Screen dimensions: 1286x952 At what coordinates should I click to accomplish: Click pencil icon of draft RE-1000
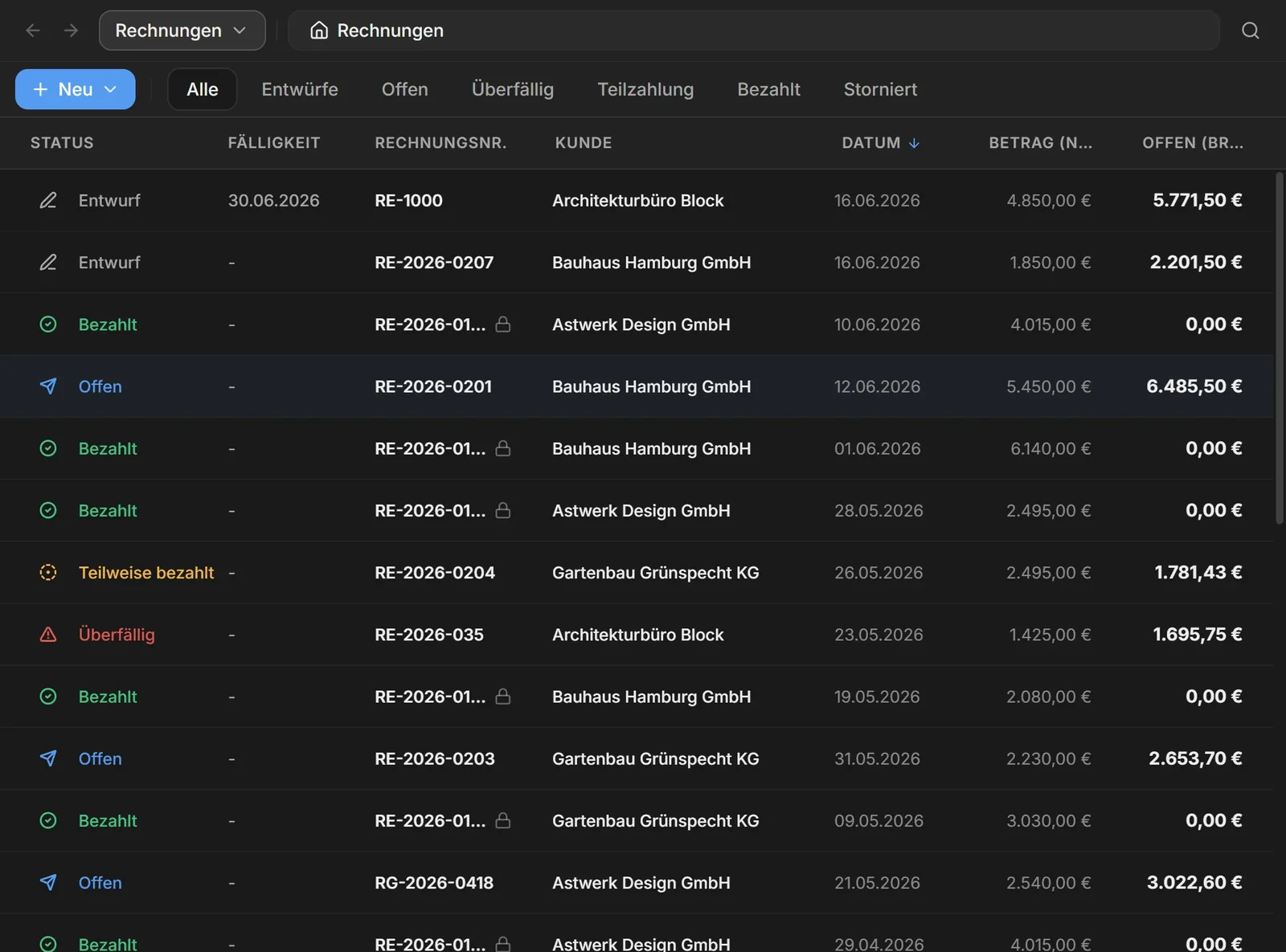48,200
